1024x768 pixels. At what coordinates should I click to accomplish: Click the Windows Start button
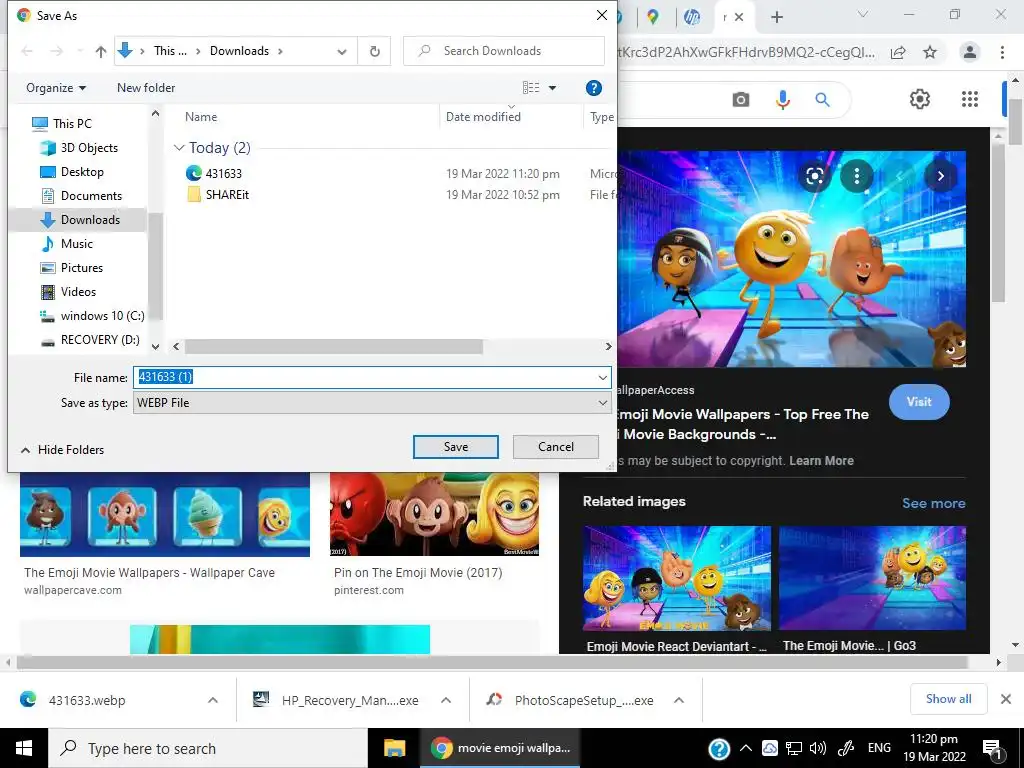coord(24,748)
